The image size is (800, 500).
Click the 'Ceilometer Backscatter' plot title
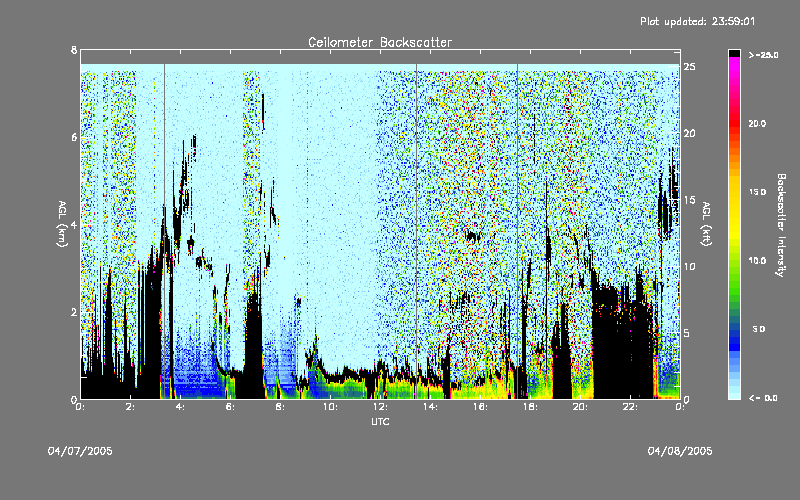coord(380,42)
